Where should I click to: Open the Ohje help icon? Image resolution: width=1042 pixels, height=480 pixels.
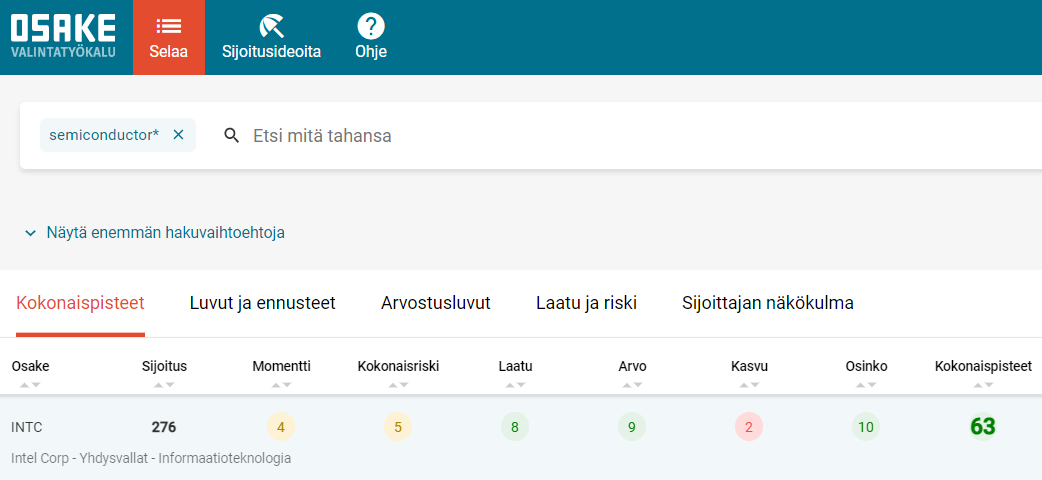tap(371, 27)
